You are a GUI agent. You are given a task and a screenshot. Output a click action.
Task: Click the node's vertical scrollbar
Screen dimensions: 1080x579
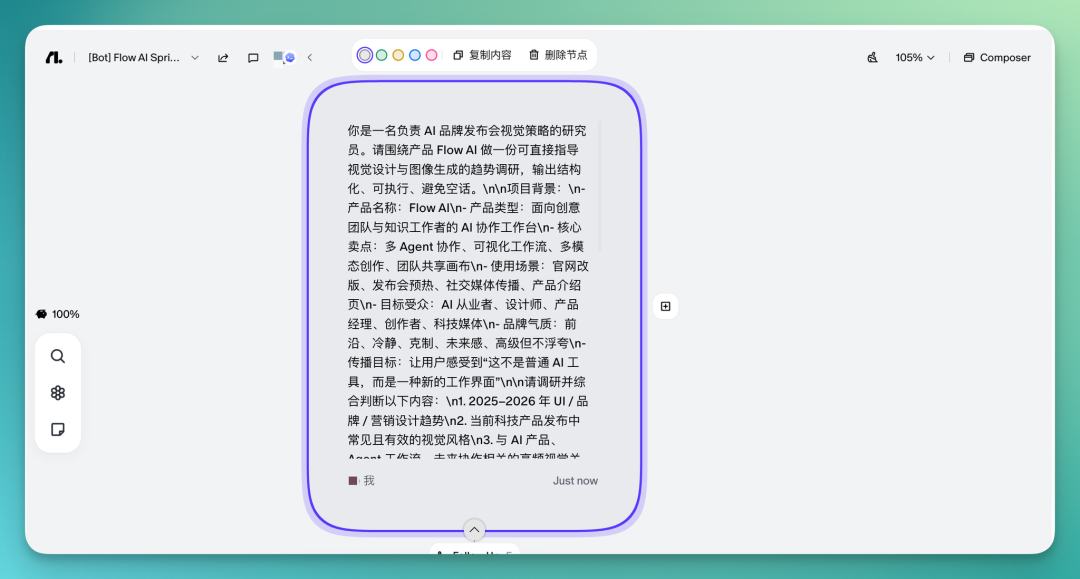[x=600, y=186]
